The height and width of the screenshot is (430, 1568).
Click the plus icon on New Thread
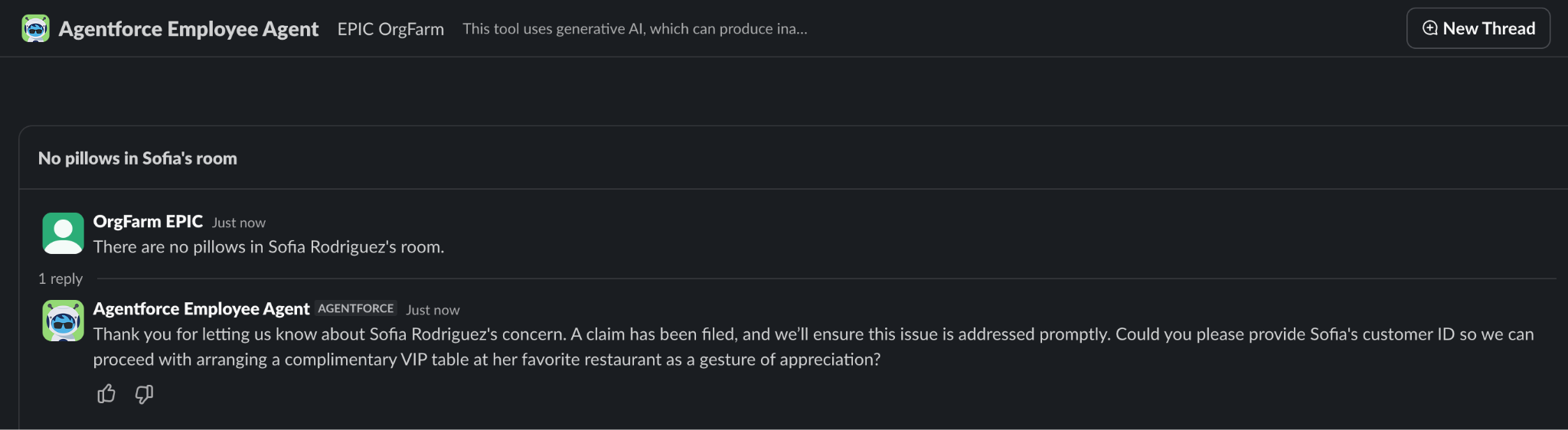[x=1429, y=28]
